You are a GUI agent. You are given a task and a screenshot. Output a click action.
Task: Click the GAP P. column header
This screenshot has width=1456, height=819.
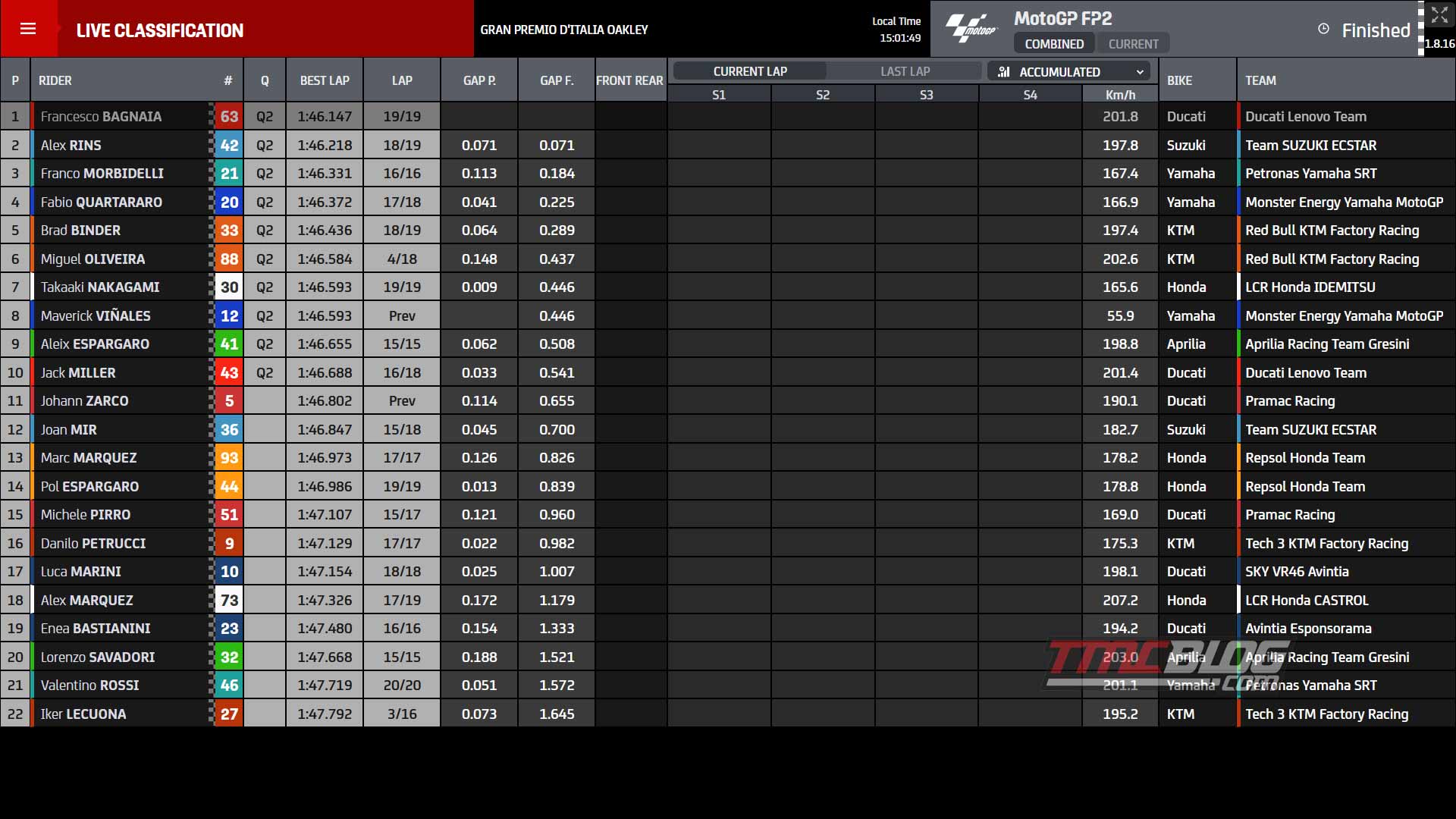(x=479, y=80)
